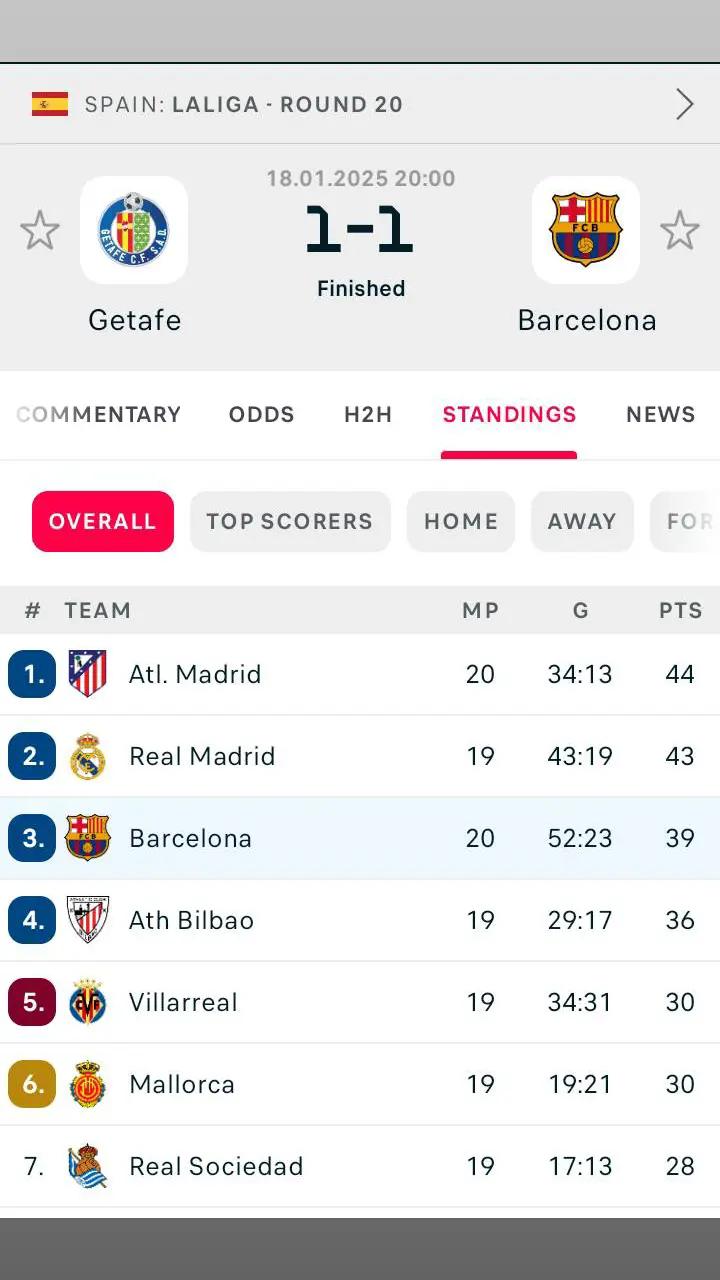
Task: Open the Odds tab
Action: [262, 415]
